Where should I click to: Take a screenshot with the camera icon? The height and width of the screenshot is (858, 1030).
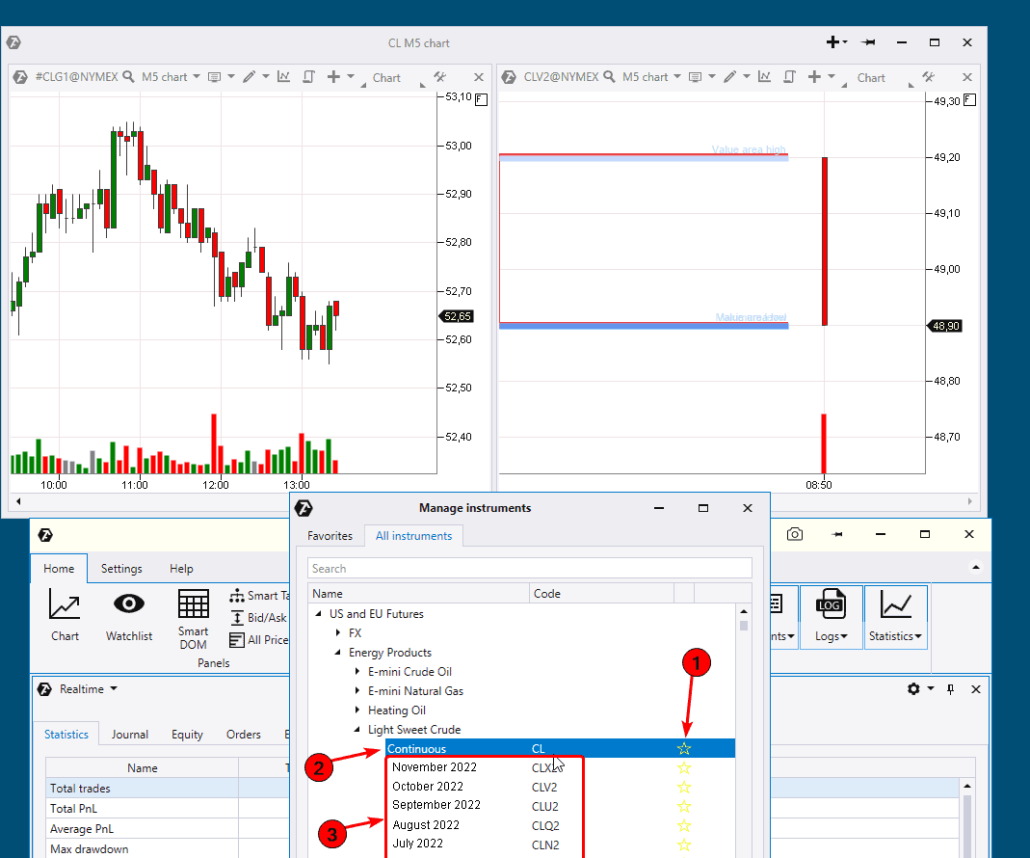[x=794, y=535]
